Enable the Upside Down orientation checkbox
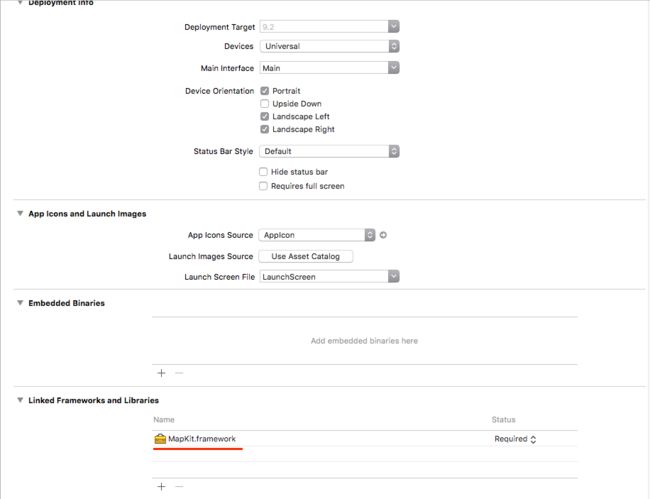Image resolution: width=650 pixels, height=499 pixels. (264, 104)
